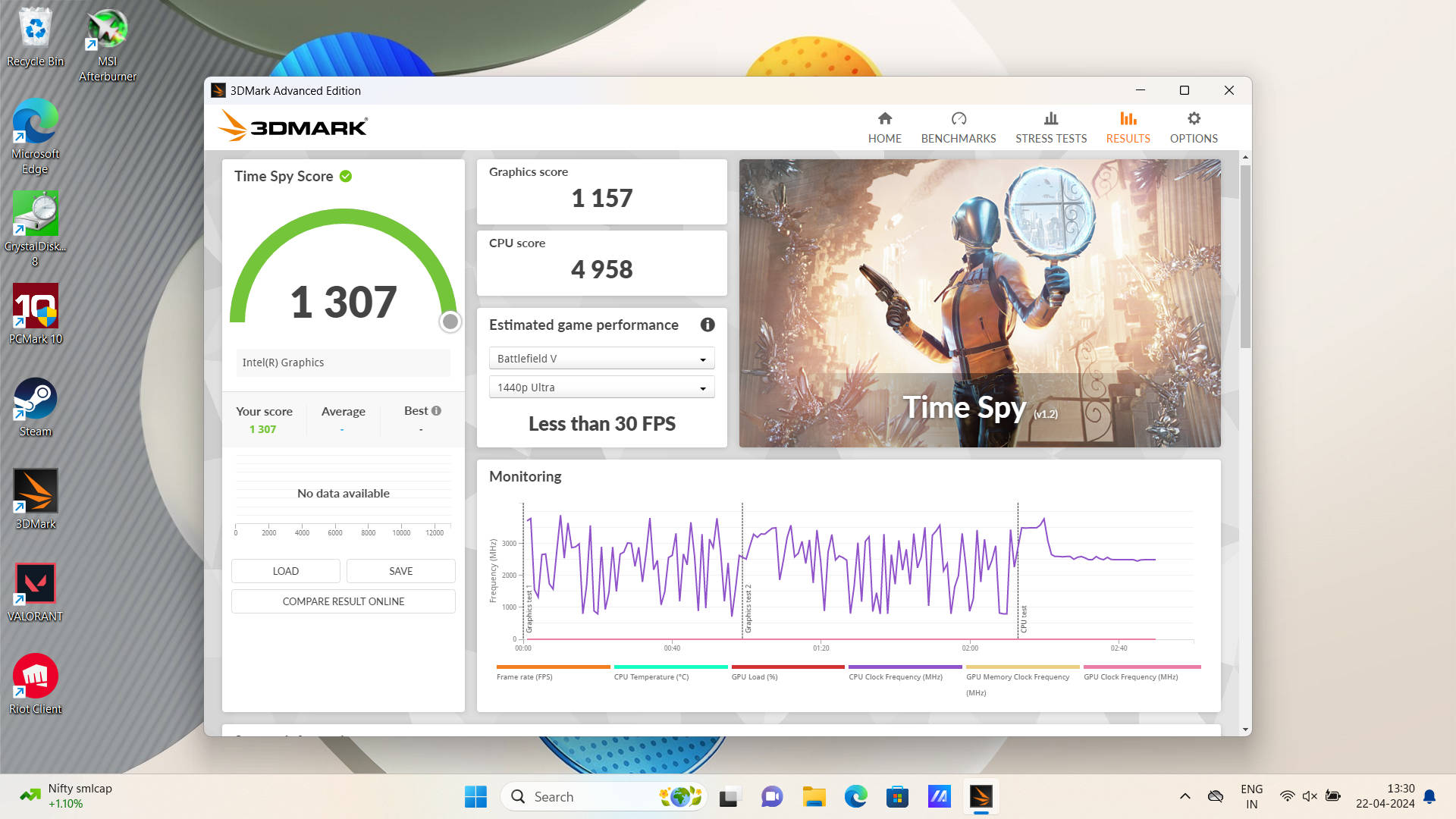Click the Estimated game performance info icon

(708, 325)
